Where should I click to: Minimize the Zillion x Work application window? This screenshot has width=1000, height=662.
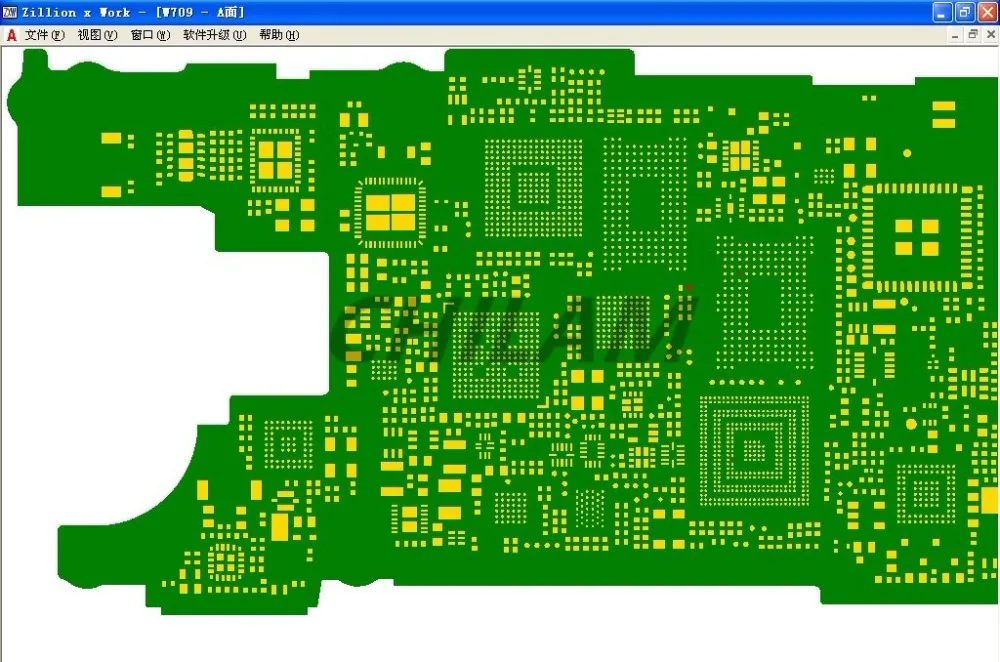[x=942, y=12]
